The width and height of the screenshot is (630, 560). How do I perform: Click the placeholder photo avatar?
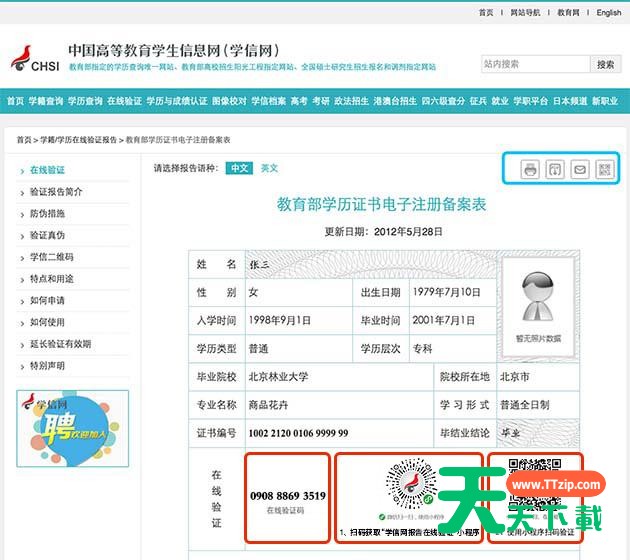click(x=538, y=297)
